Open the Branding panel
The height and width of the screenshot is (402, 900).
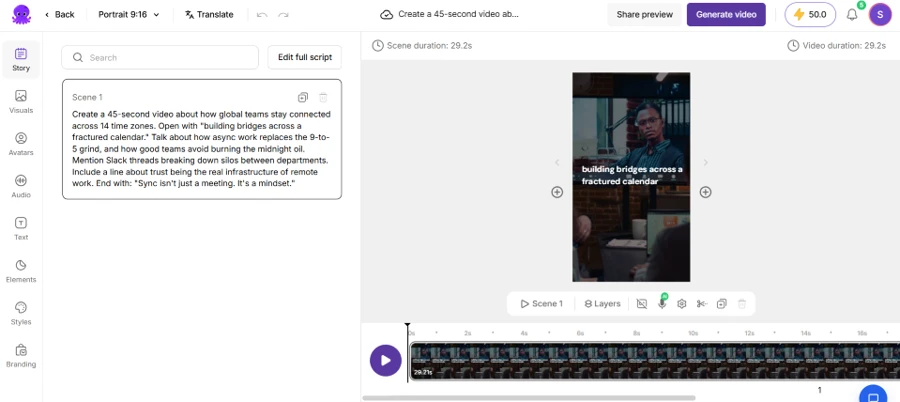pos(21,356)
